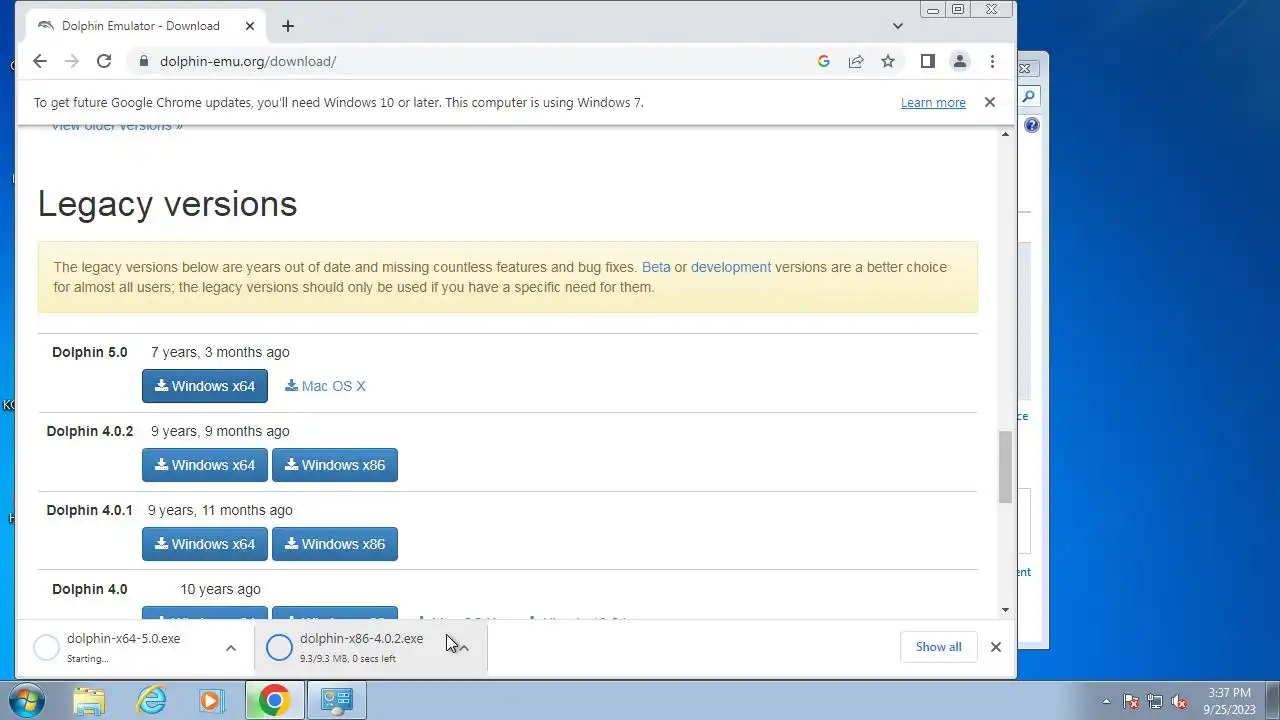Screen dimensions: 1280x720
Task: Open the volume tray icon
Action: (1179, 702)
